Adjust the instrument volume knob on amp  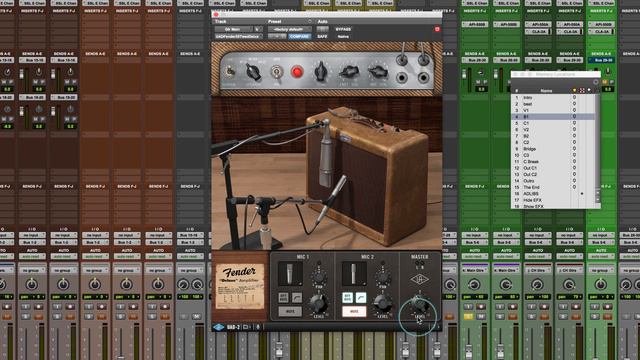tap(349, 72)
